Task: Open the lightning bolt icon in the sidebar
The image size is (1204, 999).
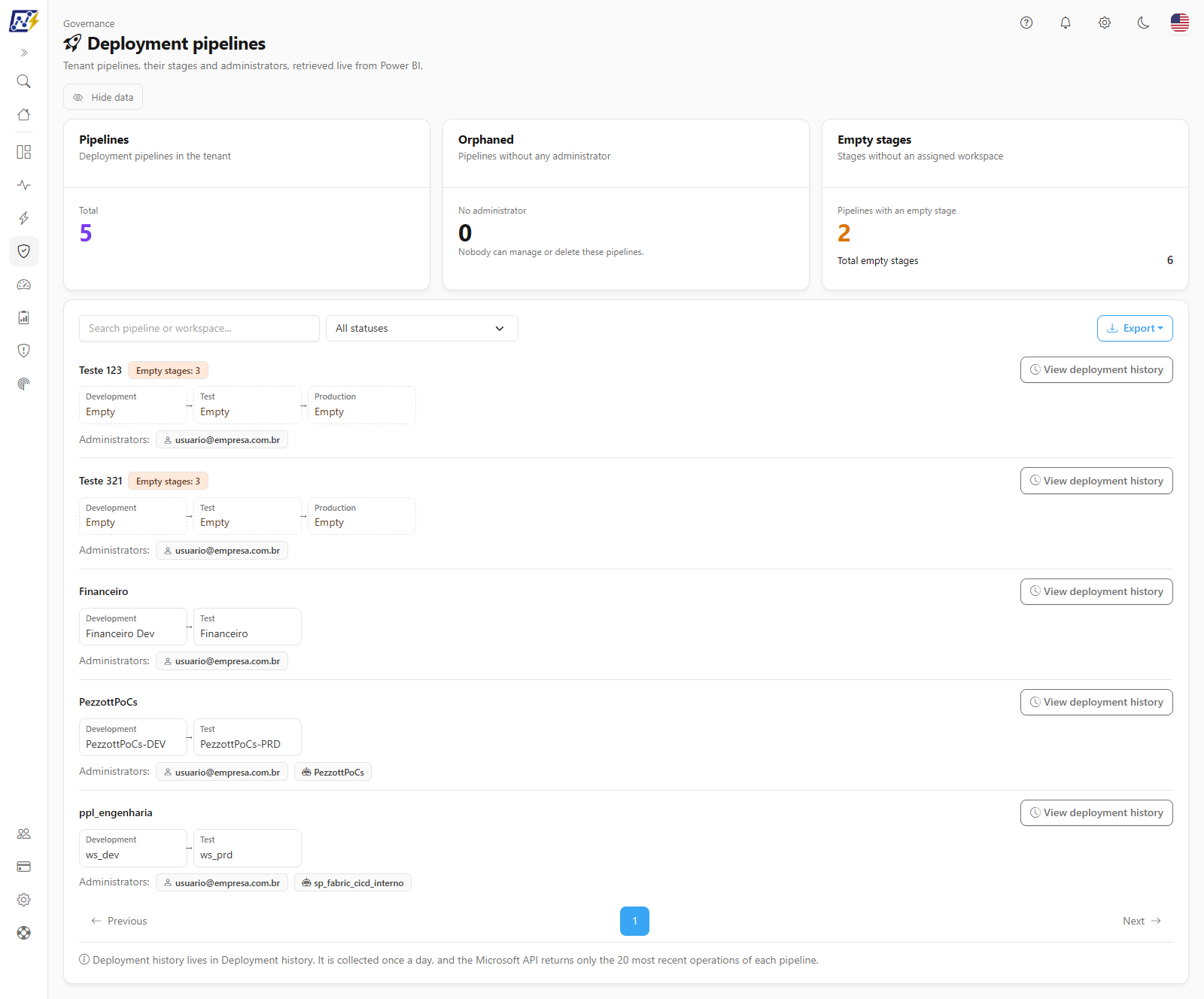Action: (24, 218)
